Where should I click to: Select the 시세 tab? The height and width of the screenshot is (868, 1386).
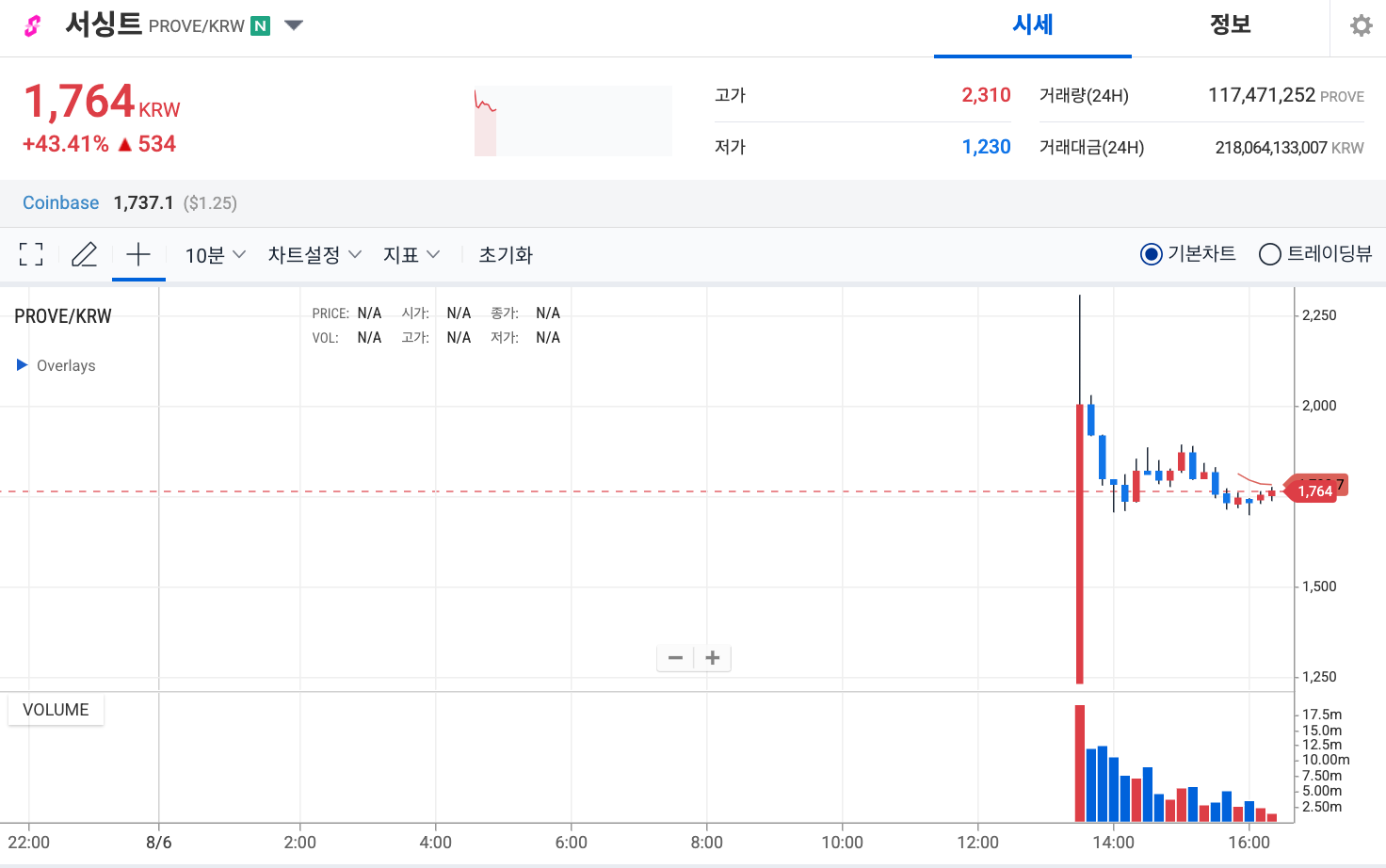point(1032,25)
